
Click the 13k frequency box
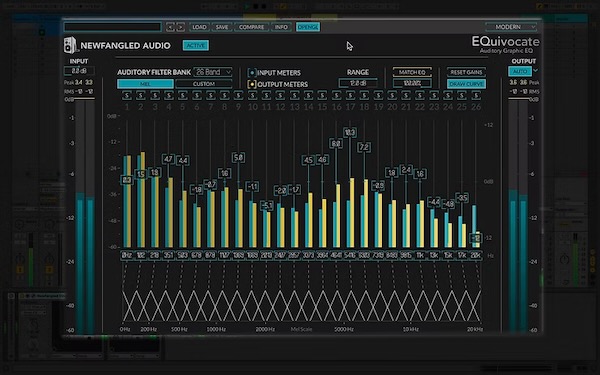[434, 255]
